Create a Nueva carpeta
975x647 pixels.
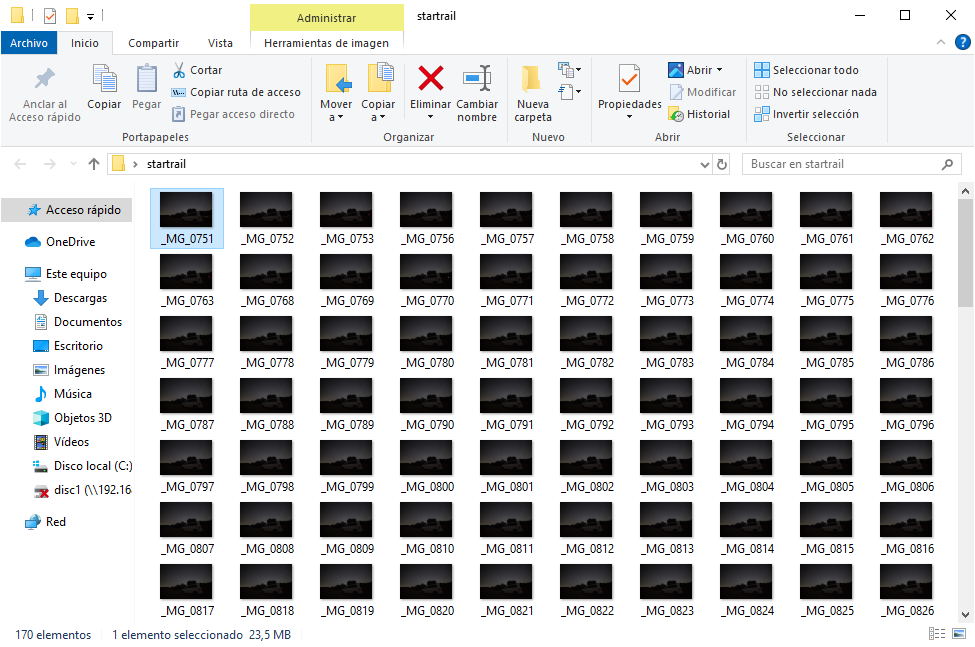[532, 93]
